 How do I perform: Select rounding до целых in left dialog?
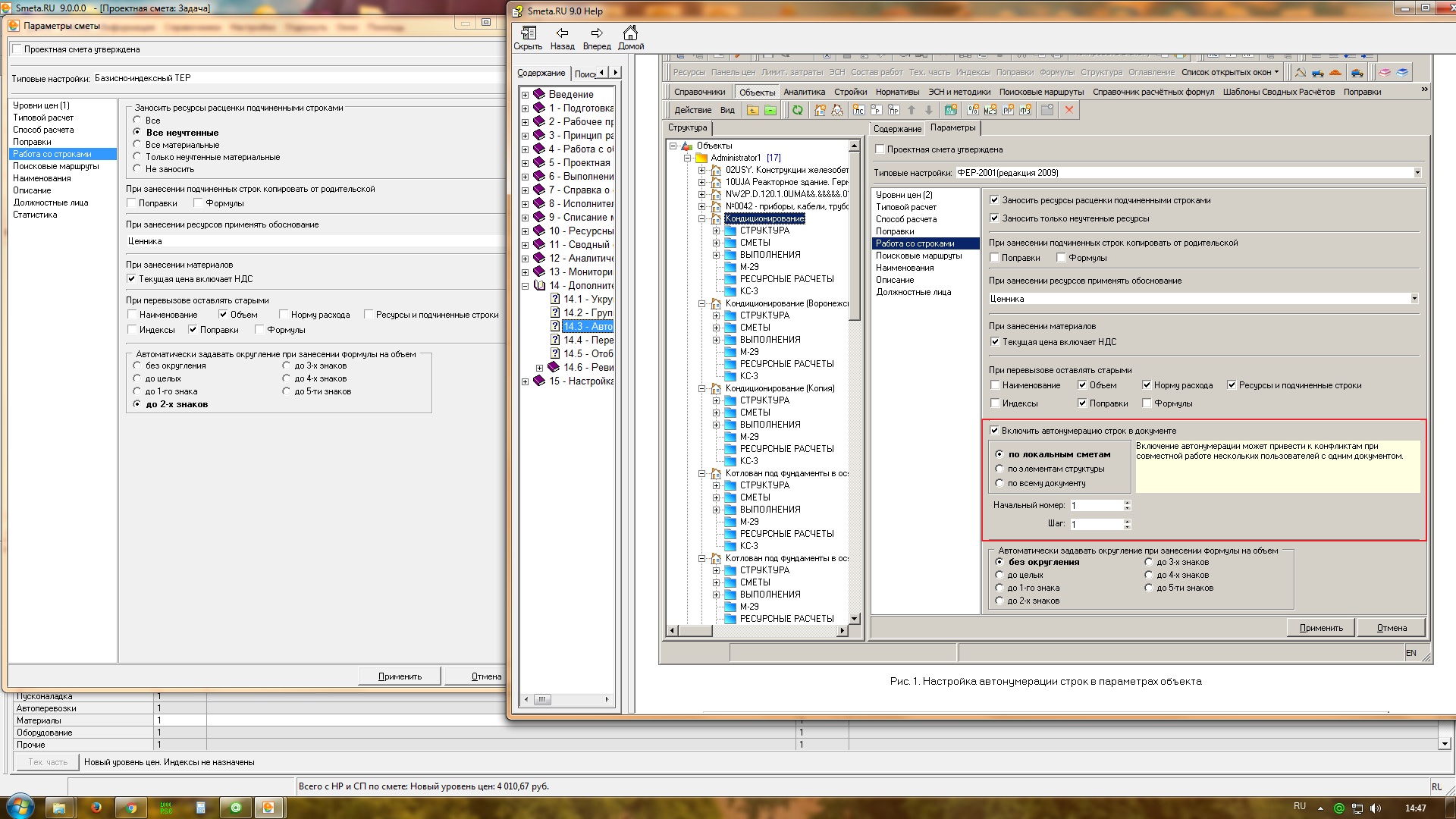(137, 378)
